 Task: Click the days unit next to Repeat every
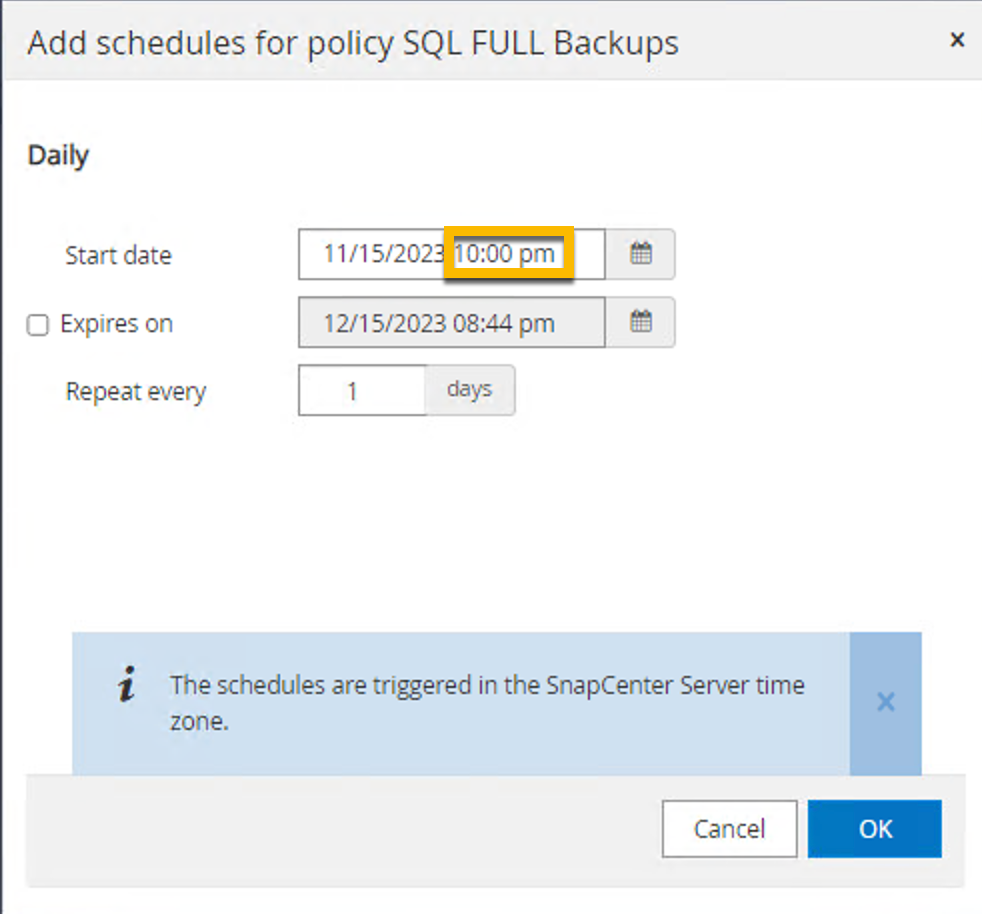tap(470, 389)
